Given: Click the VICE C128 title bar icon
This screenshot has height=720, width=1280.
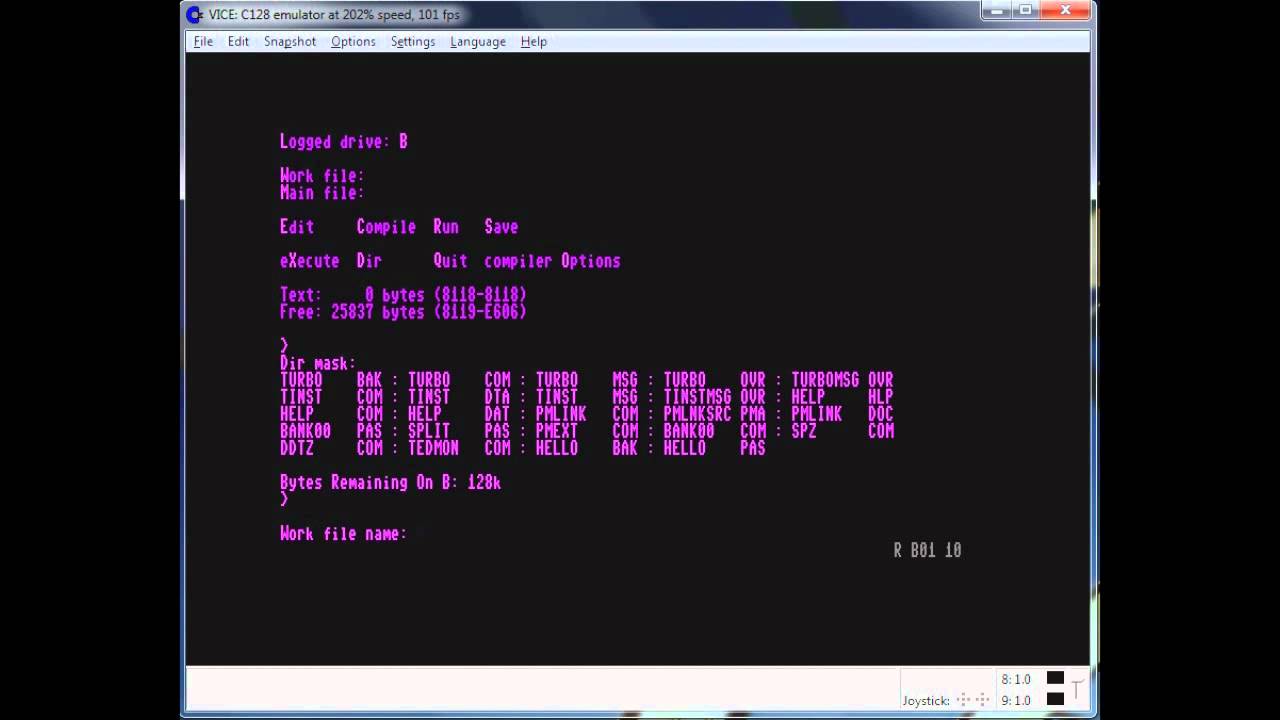Looking at the screenshot, I should tap(195, 14).
